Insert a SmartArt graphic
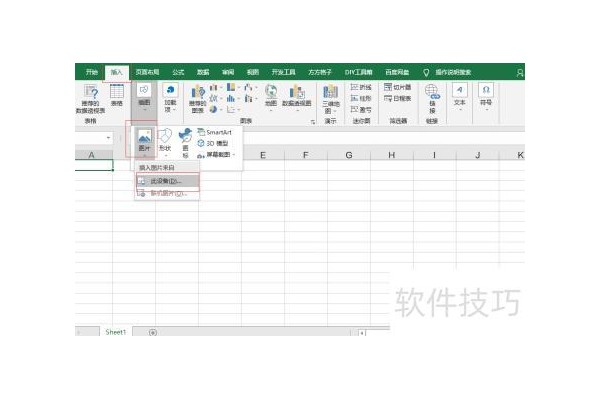Screen dimensions: 600x400 point(214,132)
